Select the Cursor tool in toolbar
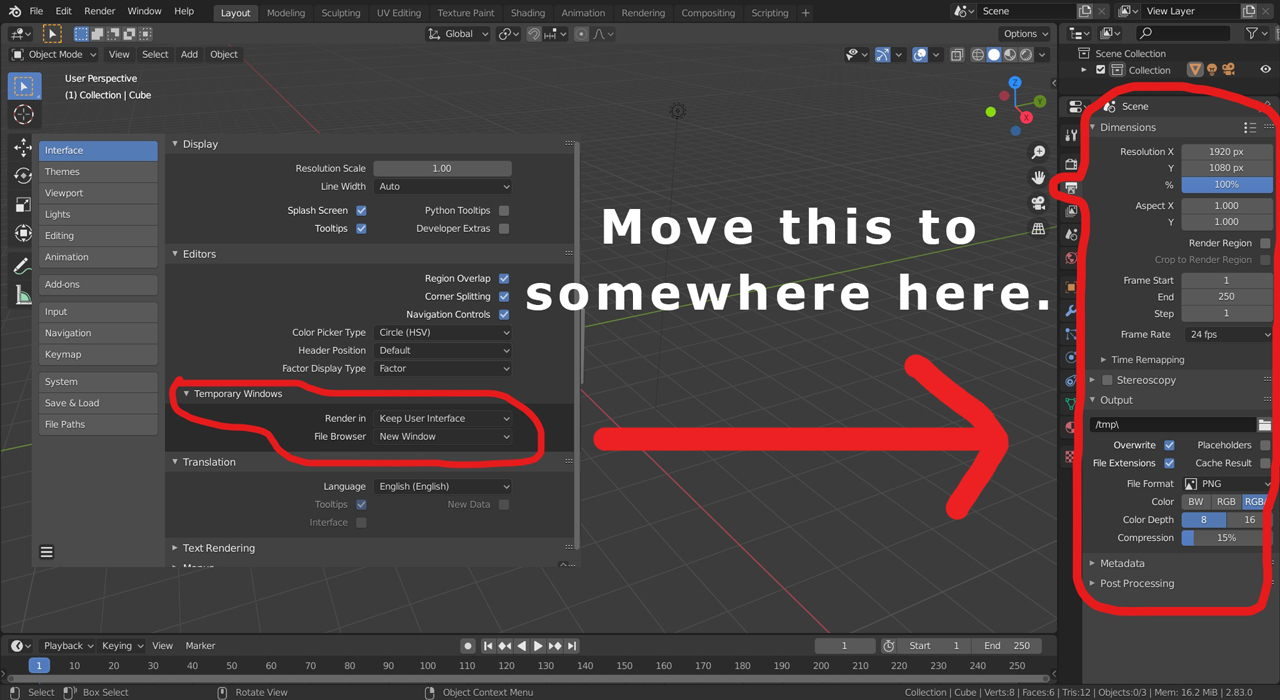 pos(24,115)
